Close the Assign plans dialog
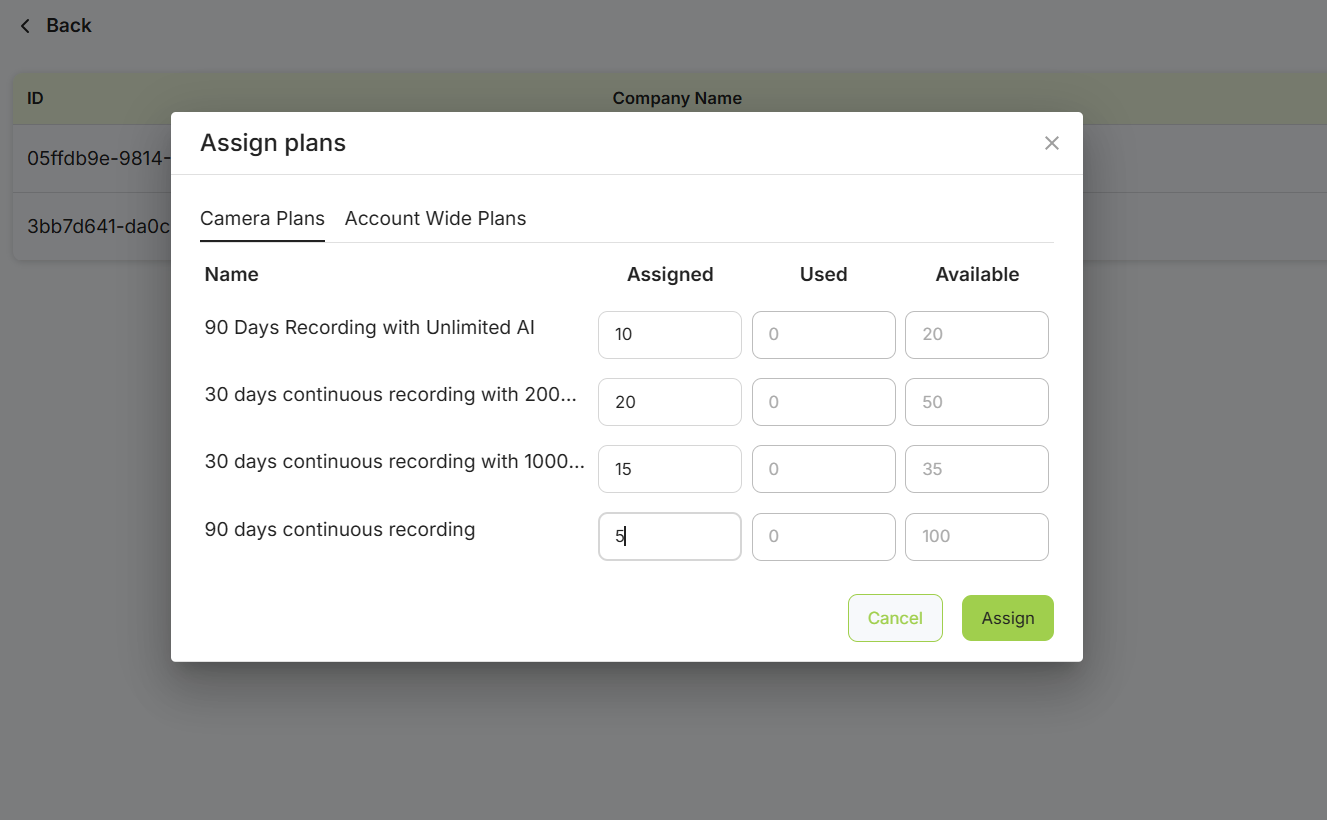 point(1051,143)
